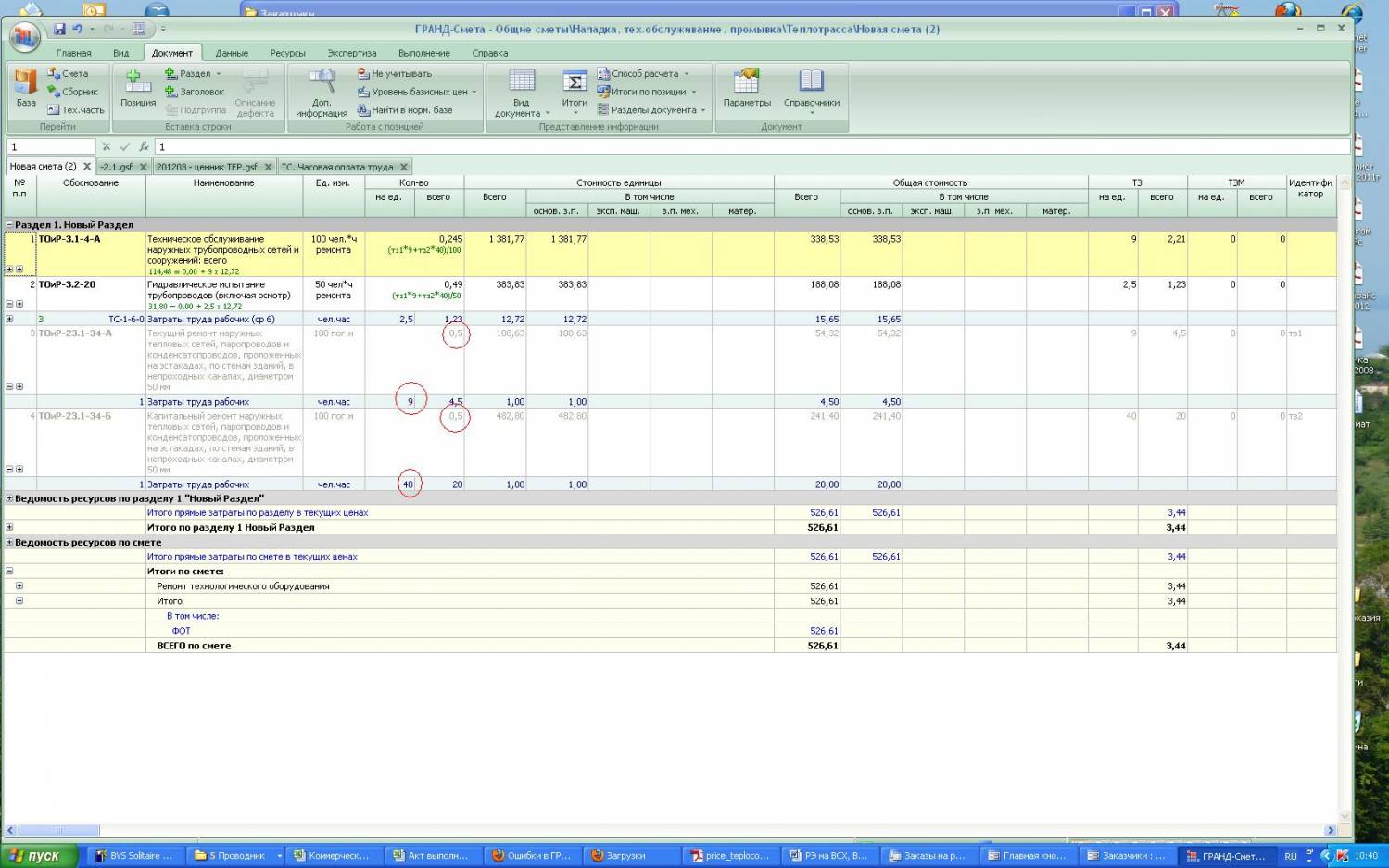Collapse Раздел 1. Новый Раздел
Image resolution: width=1389 pixels, height=868 pixels.
pos(10,225)
